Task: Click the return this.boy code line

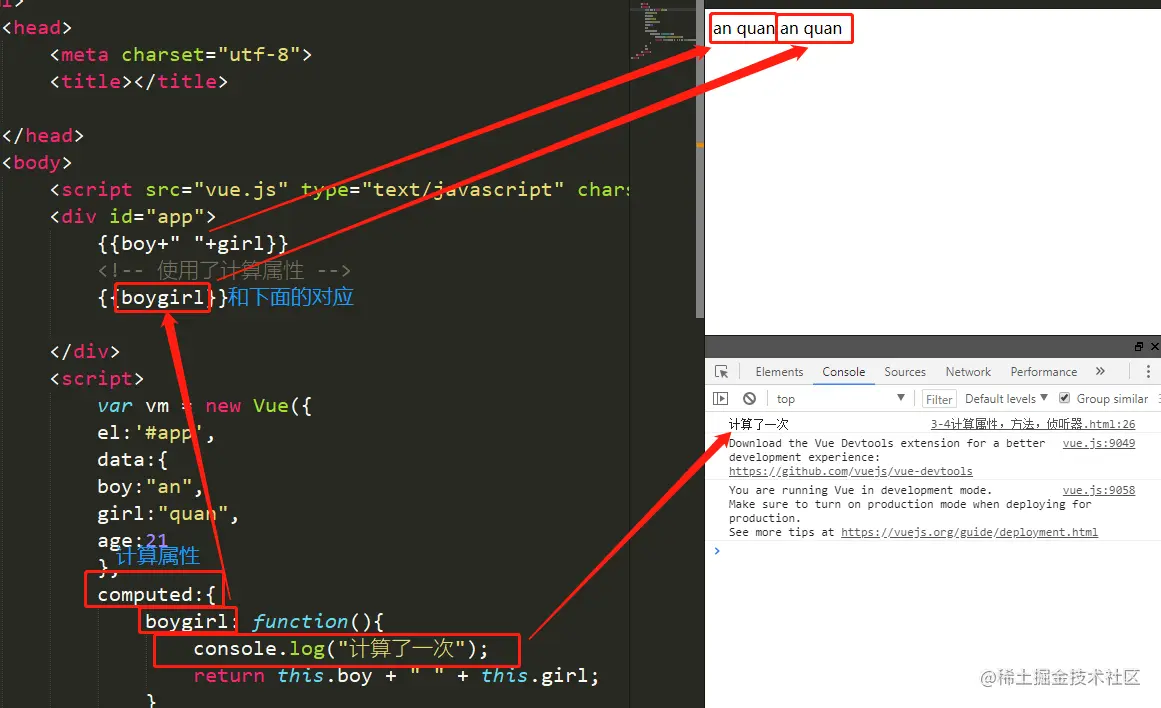Action: coord(396,675)
